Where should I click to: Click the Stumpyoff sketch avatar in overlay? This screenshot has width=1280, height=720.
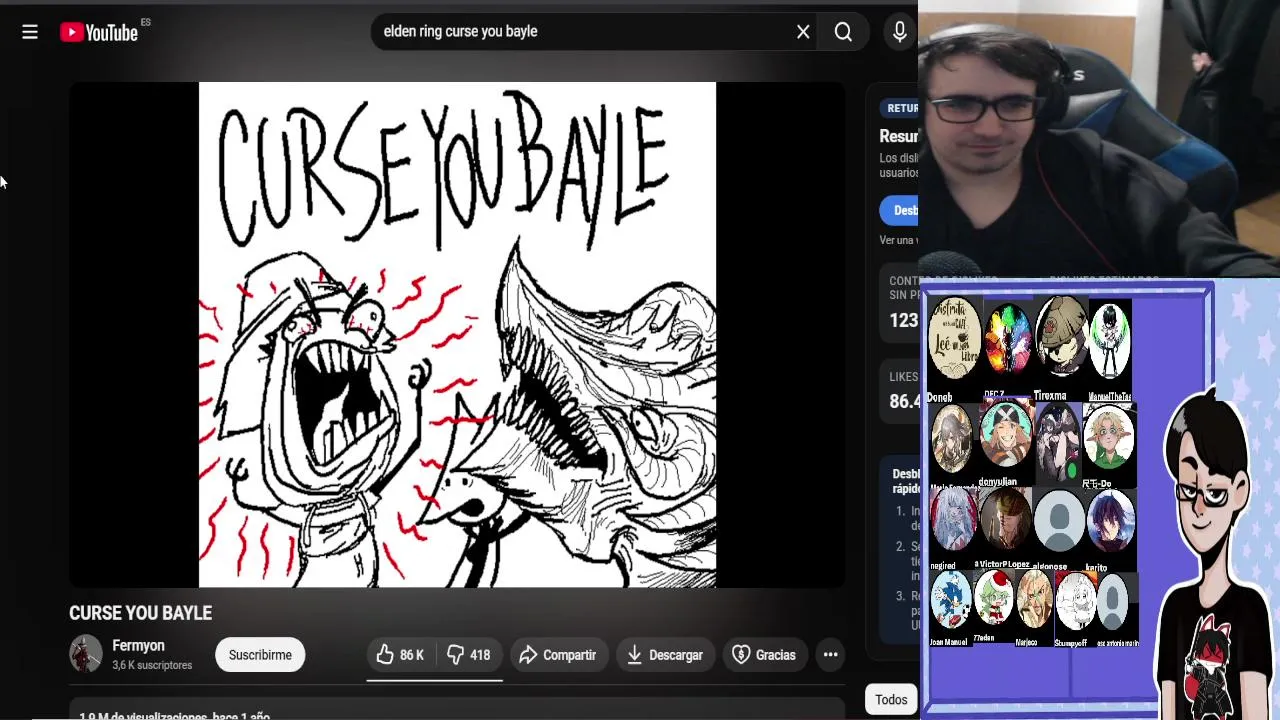coord(1075,600)
